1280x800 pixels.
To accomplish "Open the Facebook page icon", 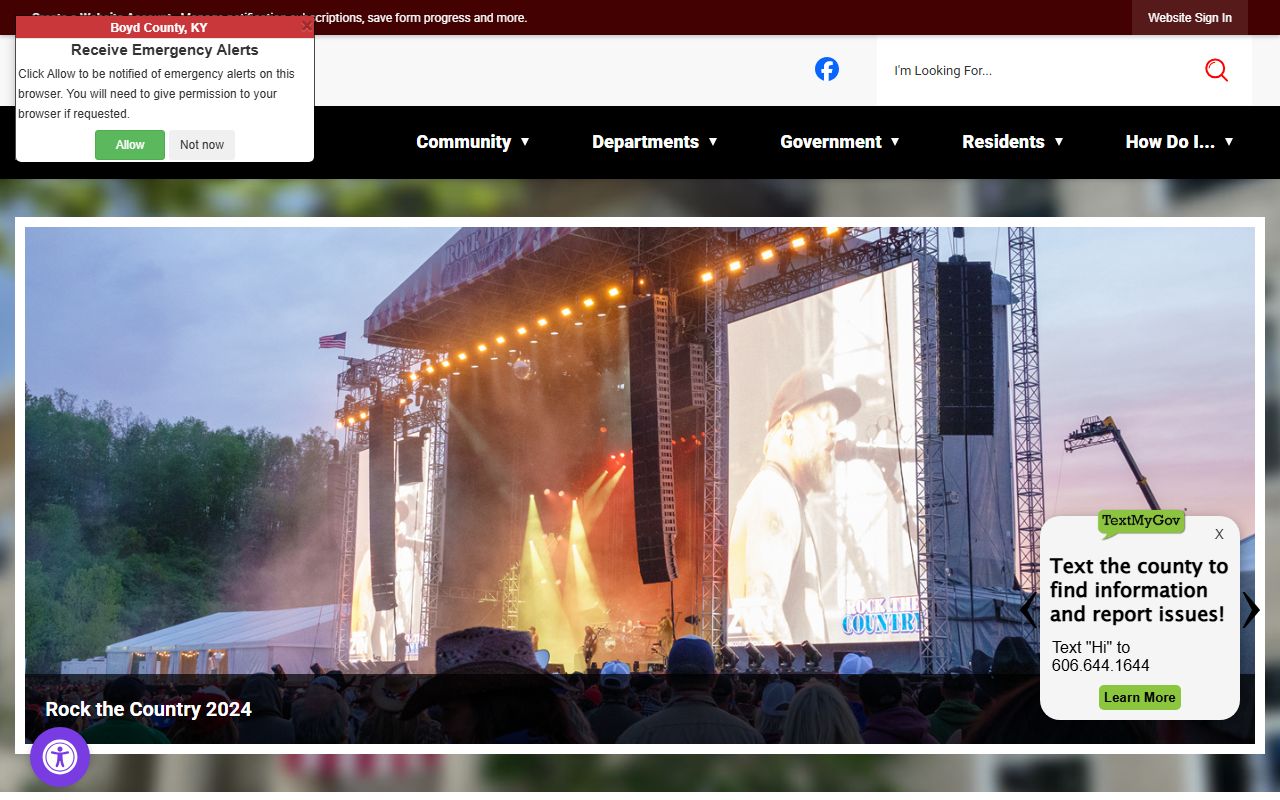I will [826, 69].
